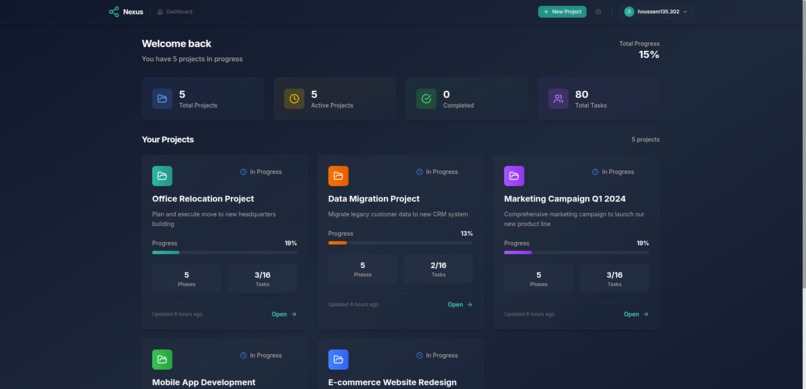The image size is (806, 389).
Task: Click the arrow beside Open on Marketing Campaign
Action: tap(646, 314)
